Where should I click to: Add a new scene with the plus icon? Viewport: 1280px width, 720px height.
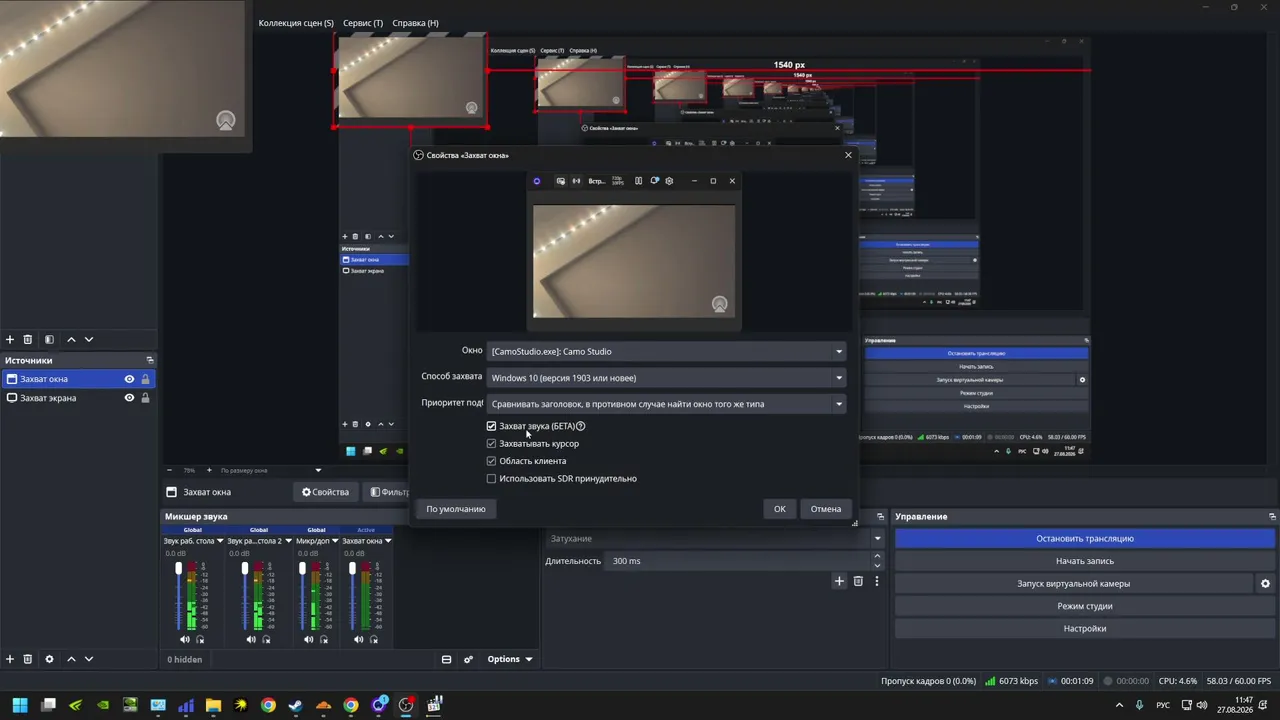tap(10, 340)
